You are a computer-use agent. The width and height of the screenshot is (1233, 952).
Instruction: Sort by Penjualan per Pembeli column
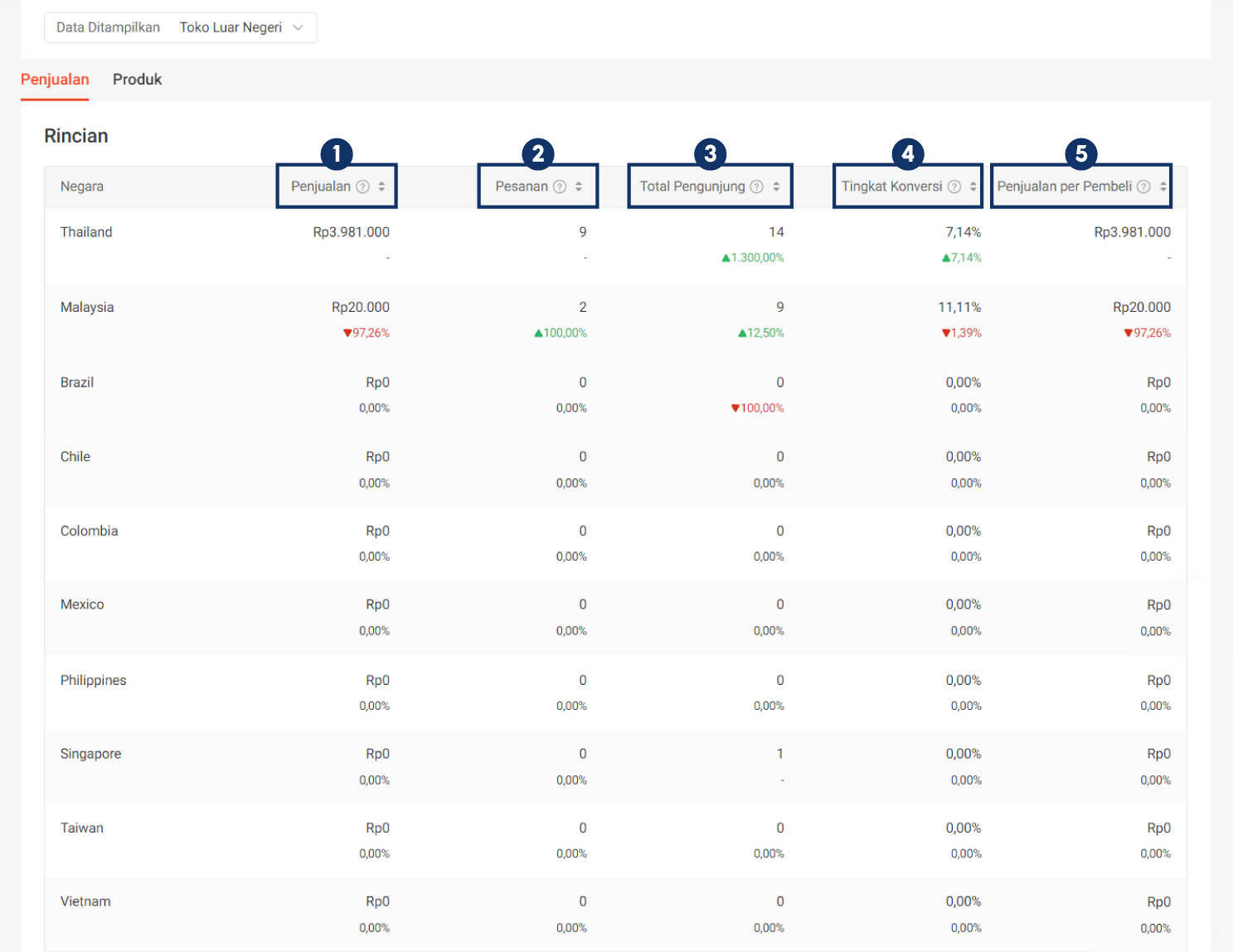[1163, 187]
